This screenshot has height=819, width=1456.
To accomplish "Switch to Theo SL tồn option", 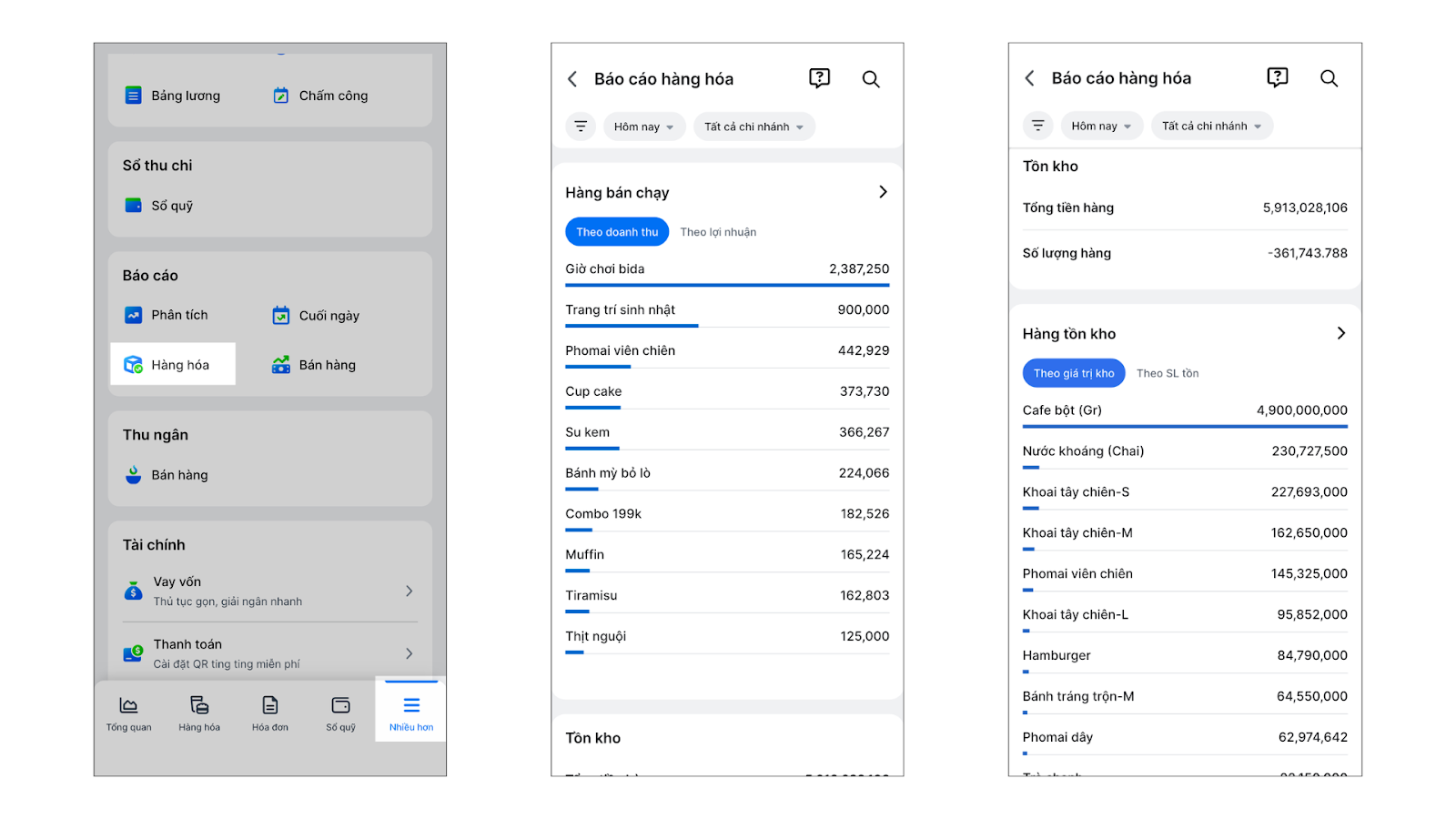I will pos(1168,373).
